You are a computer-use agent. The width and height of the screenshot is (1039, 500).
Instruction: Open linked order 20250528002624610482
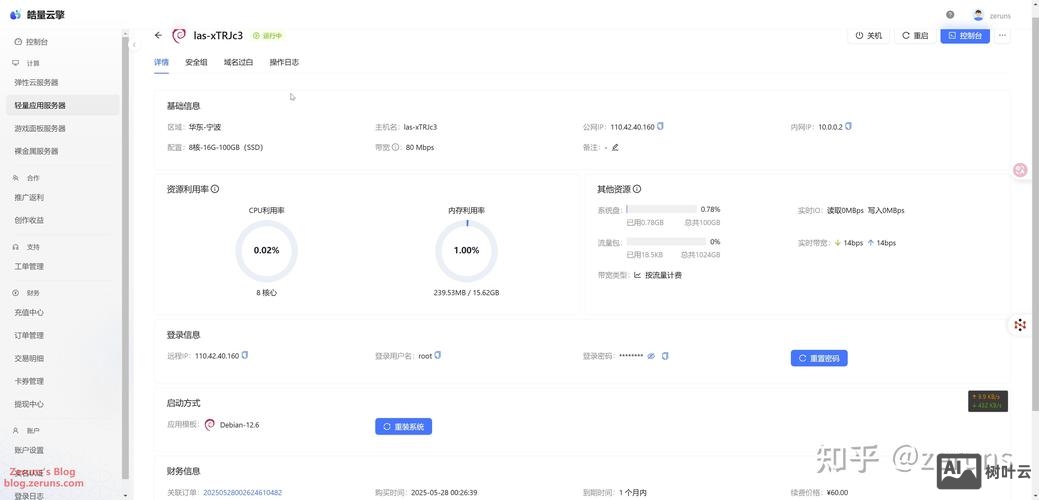tap(243, 492)
